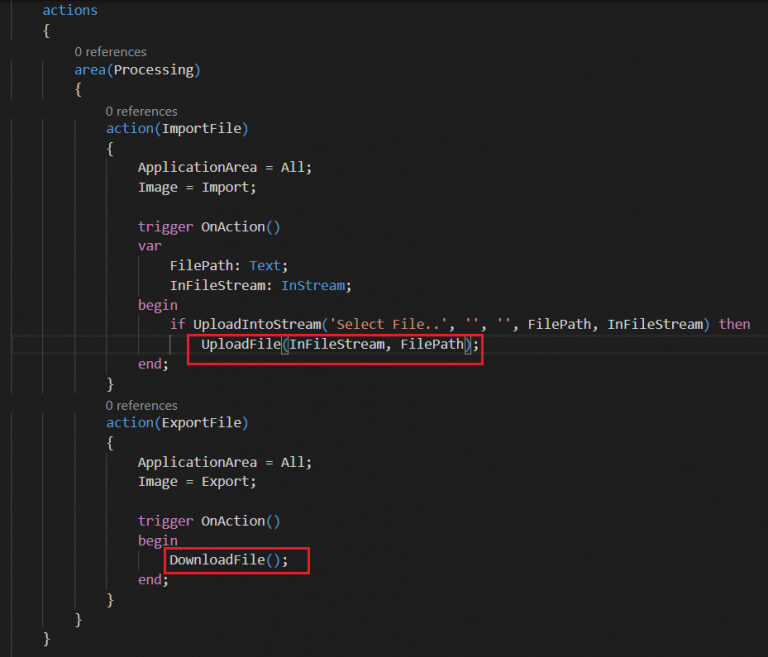Viewport: 768px width, 657px height.
Task: Click the "var" keyword in ImportFile trigger
Action: point(150,246)
